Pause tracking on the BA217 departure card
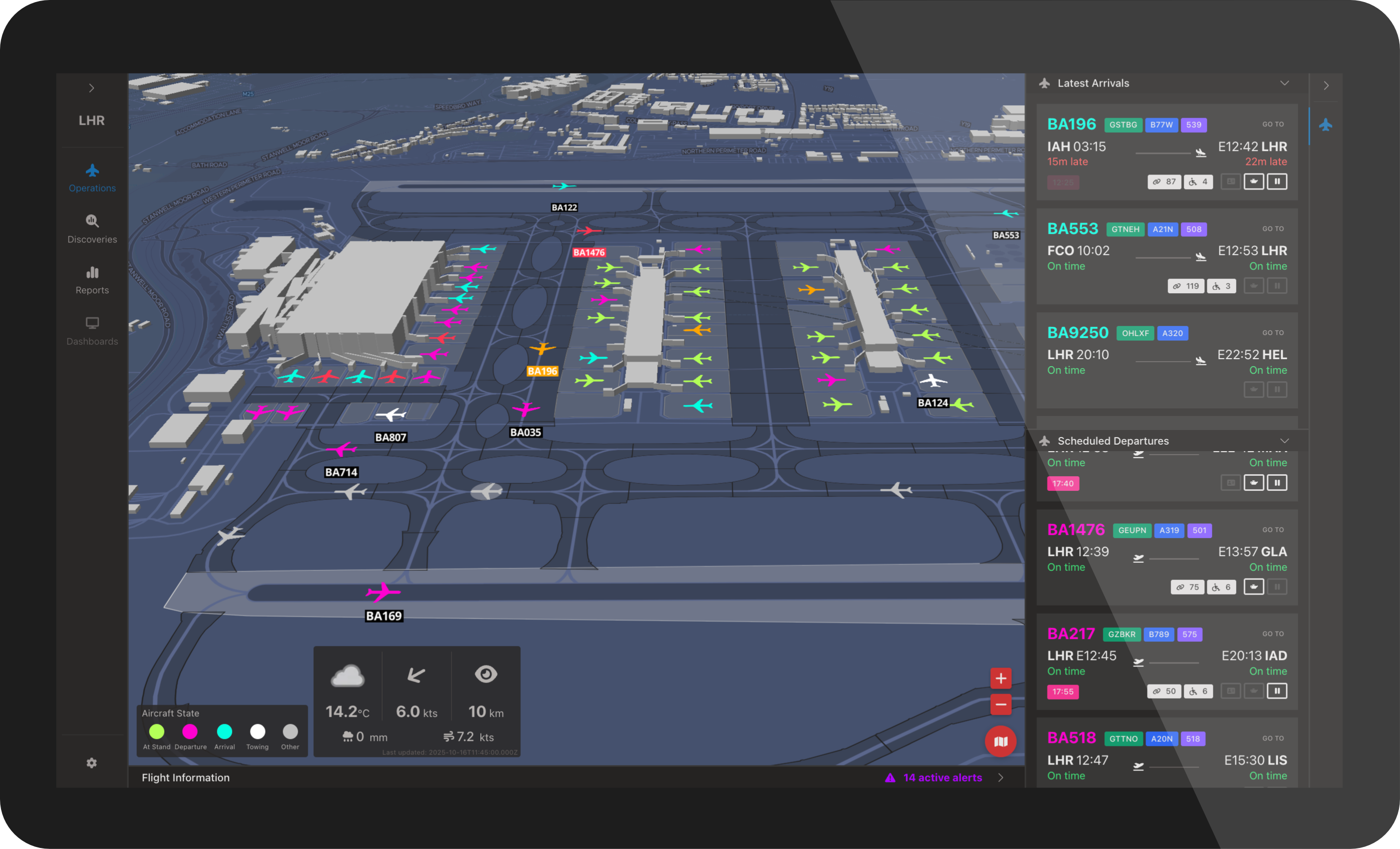This screenshot has height=849, width=1400. (x=1278, y=691)
